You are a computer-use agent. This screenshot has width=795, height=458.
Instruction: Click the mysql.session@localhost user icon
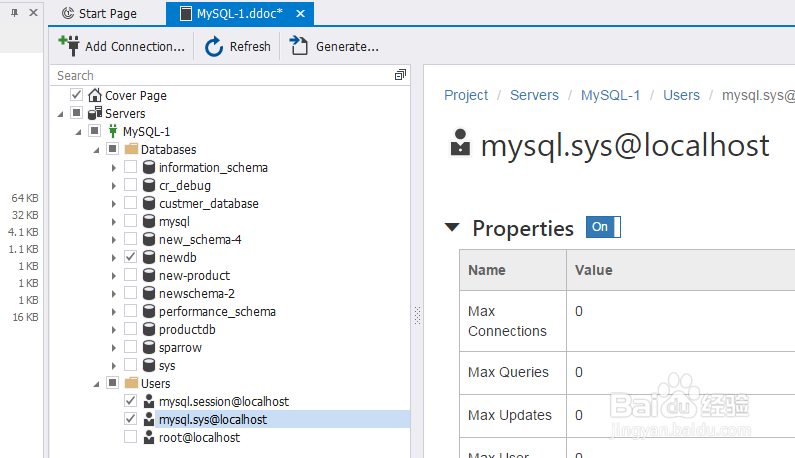point(149,401)
